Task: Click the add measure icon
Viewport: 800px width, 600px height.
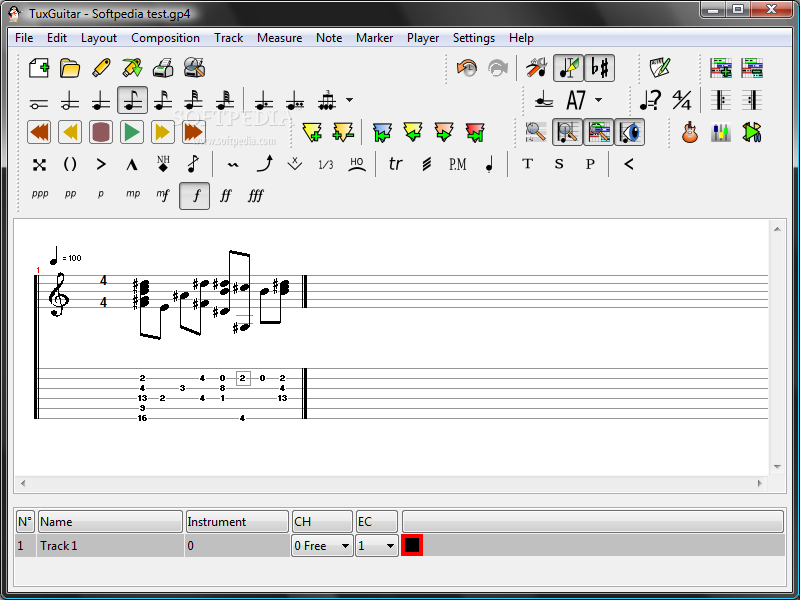Action: tap(312, 133)
